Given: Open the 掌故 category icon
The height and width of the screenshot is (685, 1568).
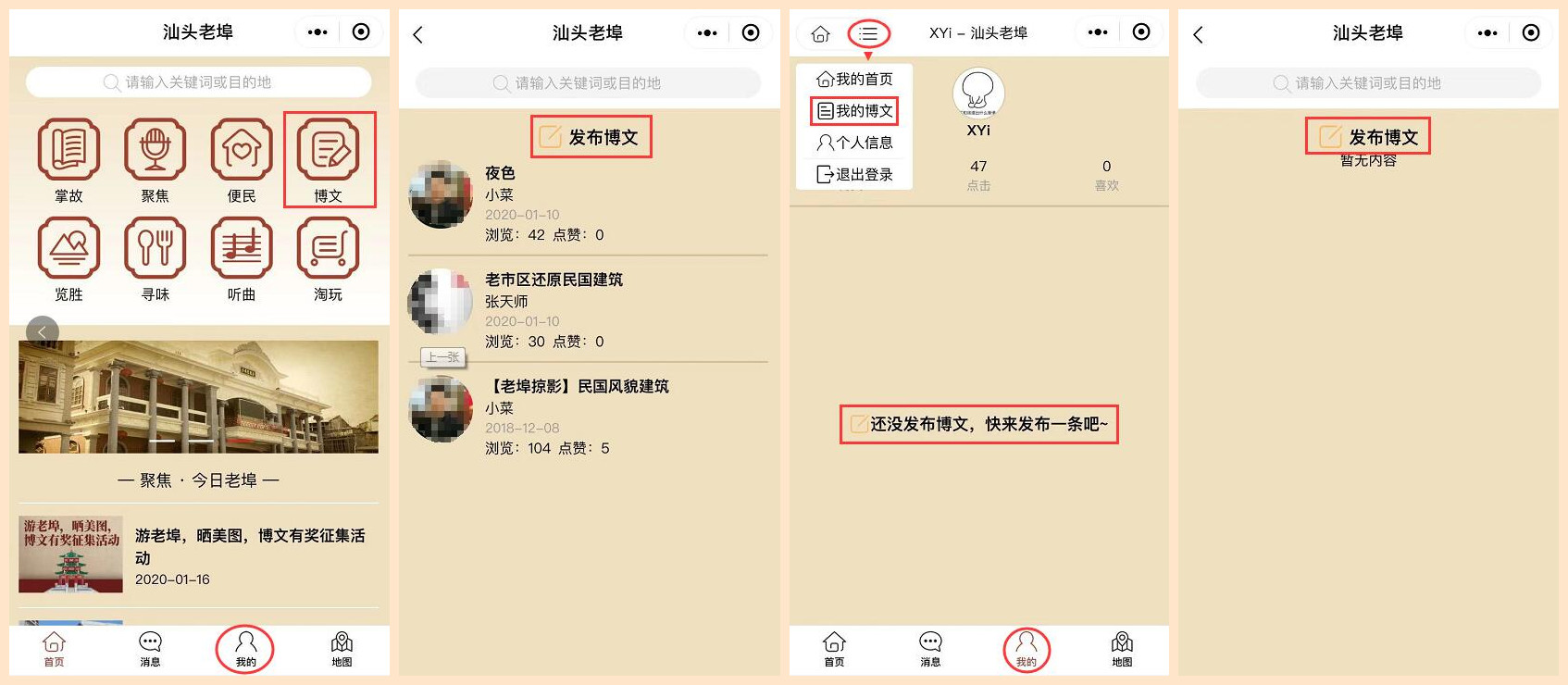Looking at the screenshot, I should click(x=68, y=149).
